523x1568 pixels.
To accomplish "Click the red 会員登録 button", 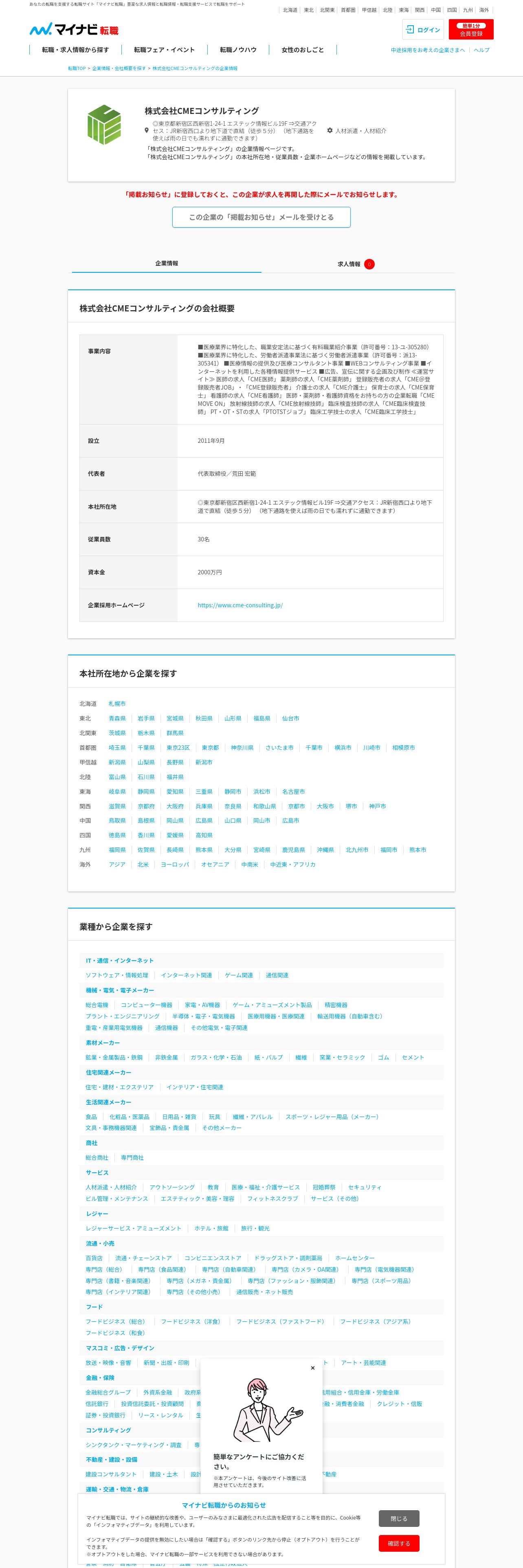I will pyautogui.click(x=470, y=29).
